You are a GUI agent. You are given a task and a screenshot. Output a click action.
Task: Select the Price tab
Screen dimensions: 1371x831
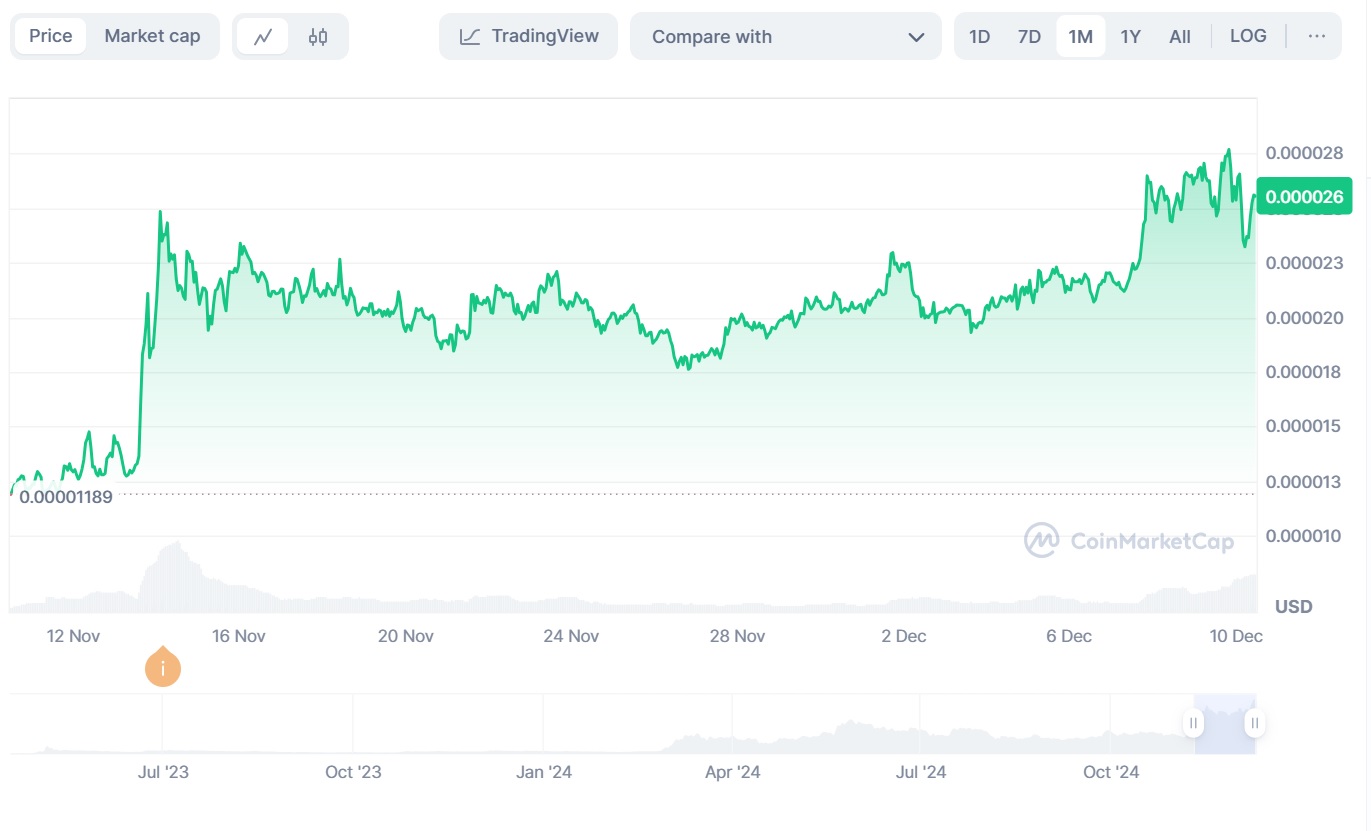(51, 36)
